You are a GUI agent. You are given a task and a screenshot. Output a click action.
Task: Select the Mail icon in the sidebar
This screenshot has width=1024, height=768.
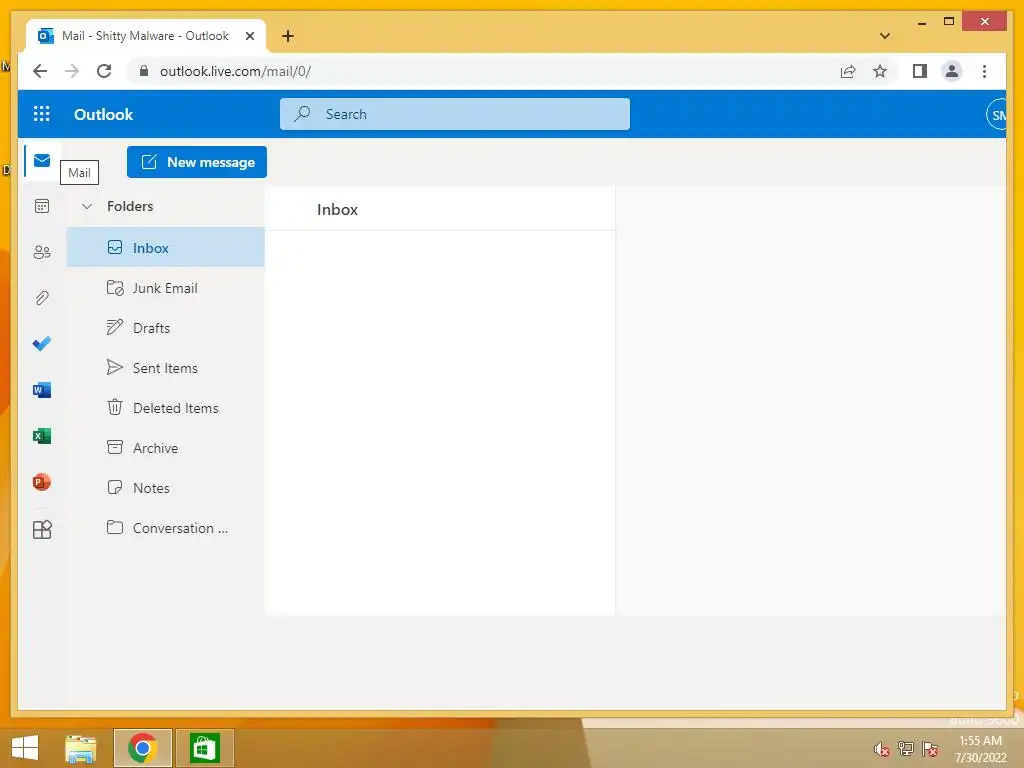(42, 161)
